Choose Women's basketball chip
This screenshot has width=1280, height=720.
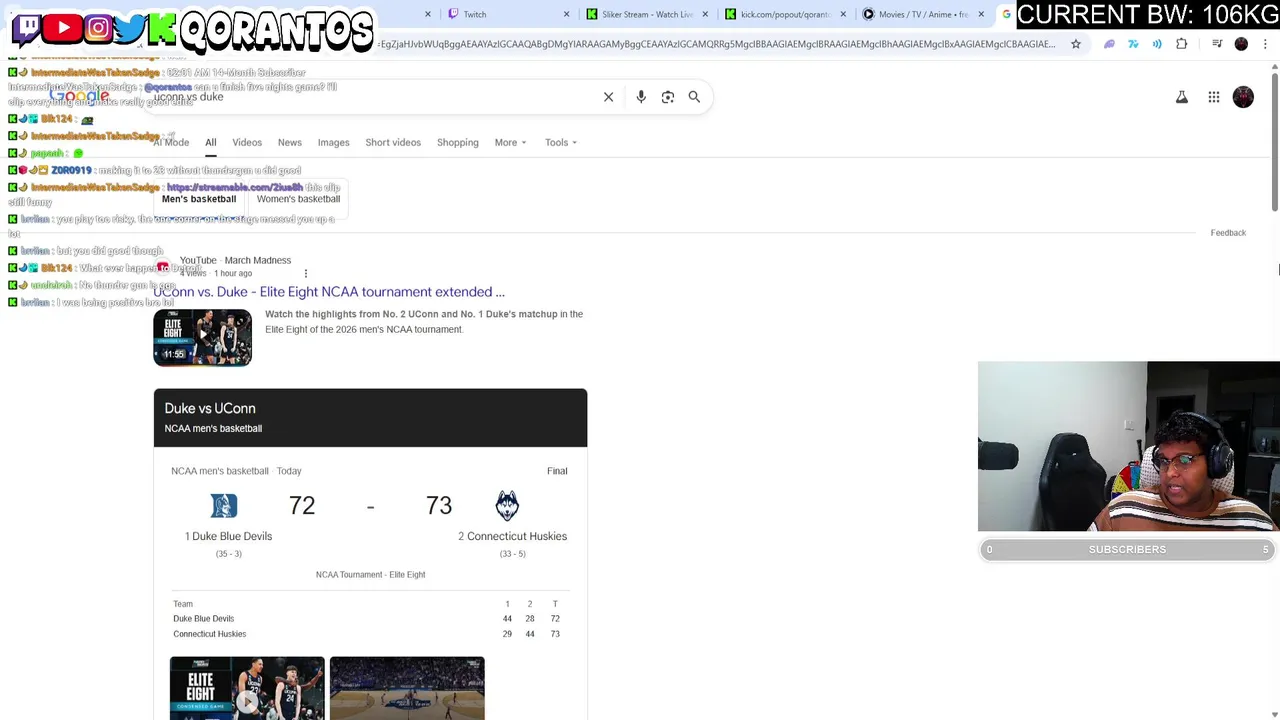298,199
